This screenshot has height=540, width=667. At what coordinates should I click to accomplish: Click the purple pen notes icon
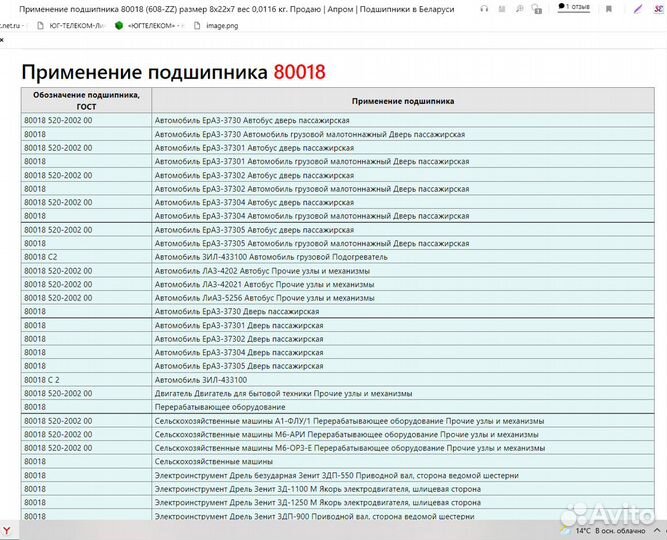638,9
